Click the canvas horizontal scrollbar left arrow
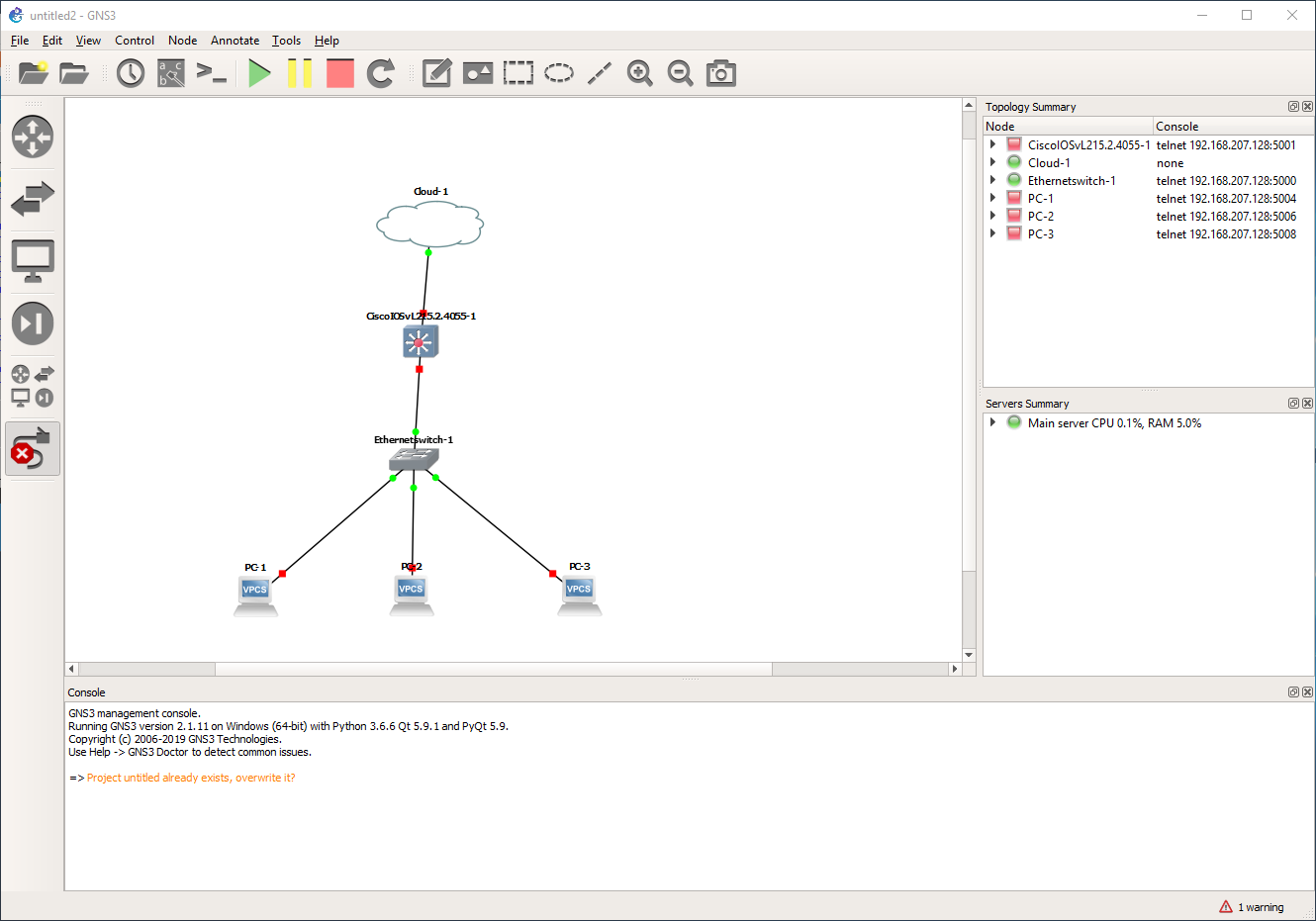This screenshot has width=1316, height=921. click(x=71, y=669)
